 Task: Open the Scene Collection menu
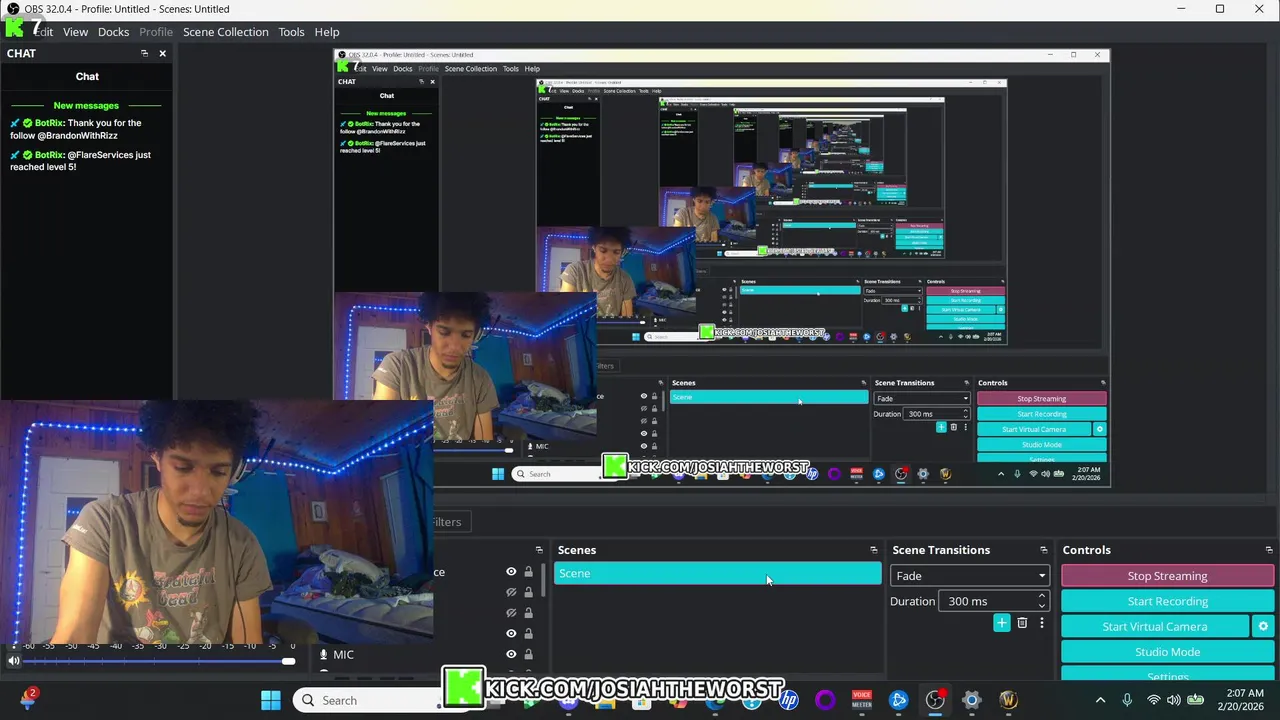pyautogui.click(x=226, y=32)
